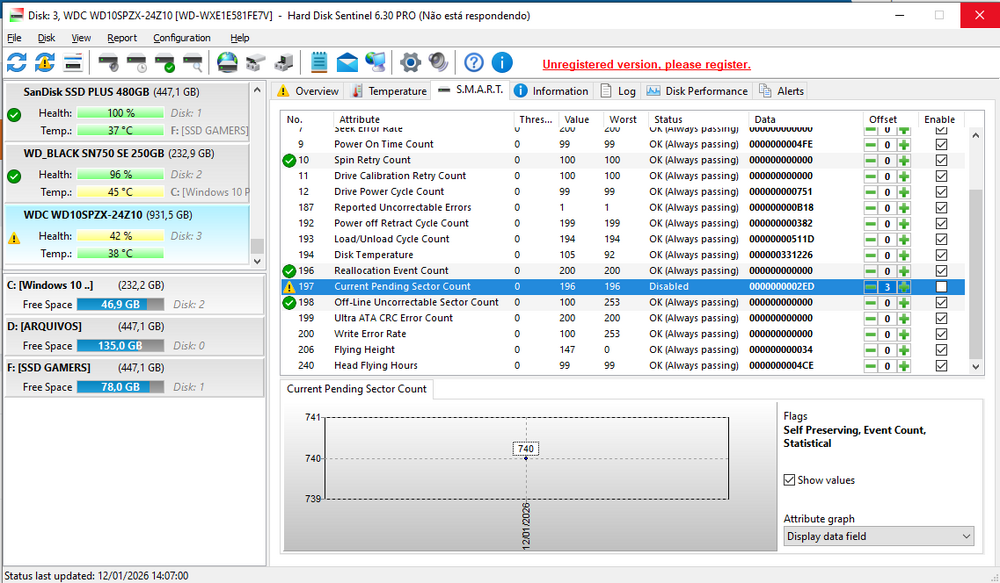Increase offset for Current Pending Sector Count

(x=904, y=287)
